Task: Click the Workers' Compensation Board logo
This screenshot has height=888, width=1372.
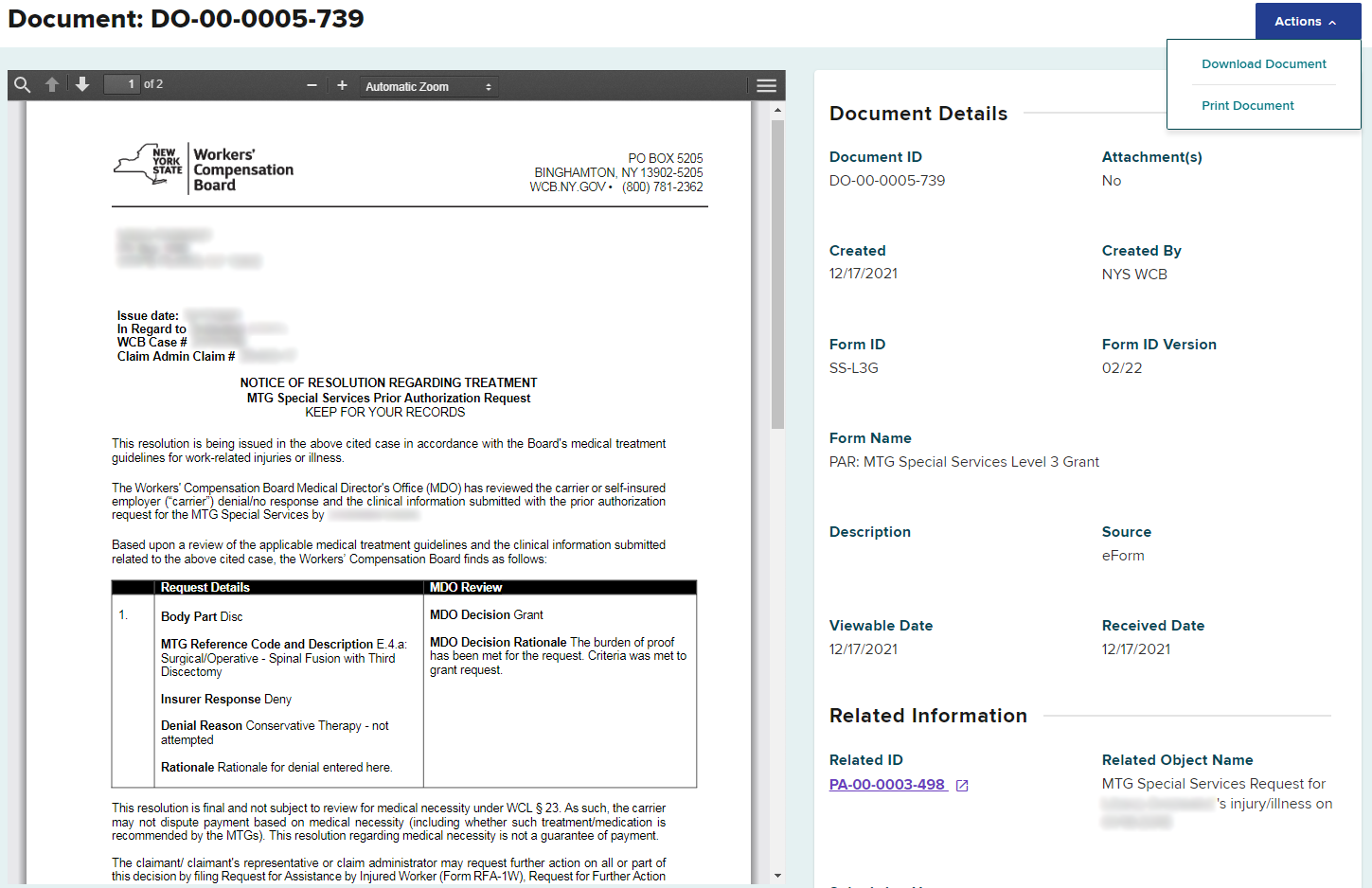Action: [x=204, y=169]
